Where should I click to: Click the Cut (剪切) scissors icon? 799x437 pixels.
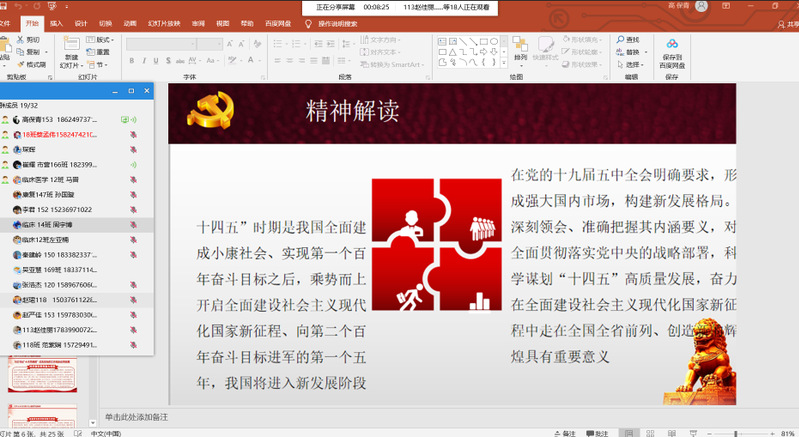pyautogui.click(x=19, y=40)
